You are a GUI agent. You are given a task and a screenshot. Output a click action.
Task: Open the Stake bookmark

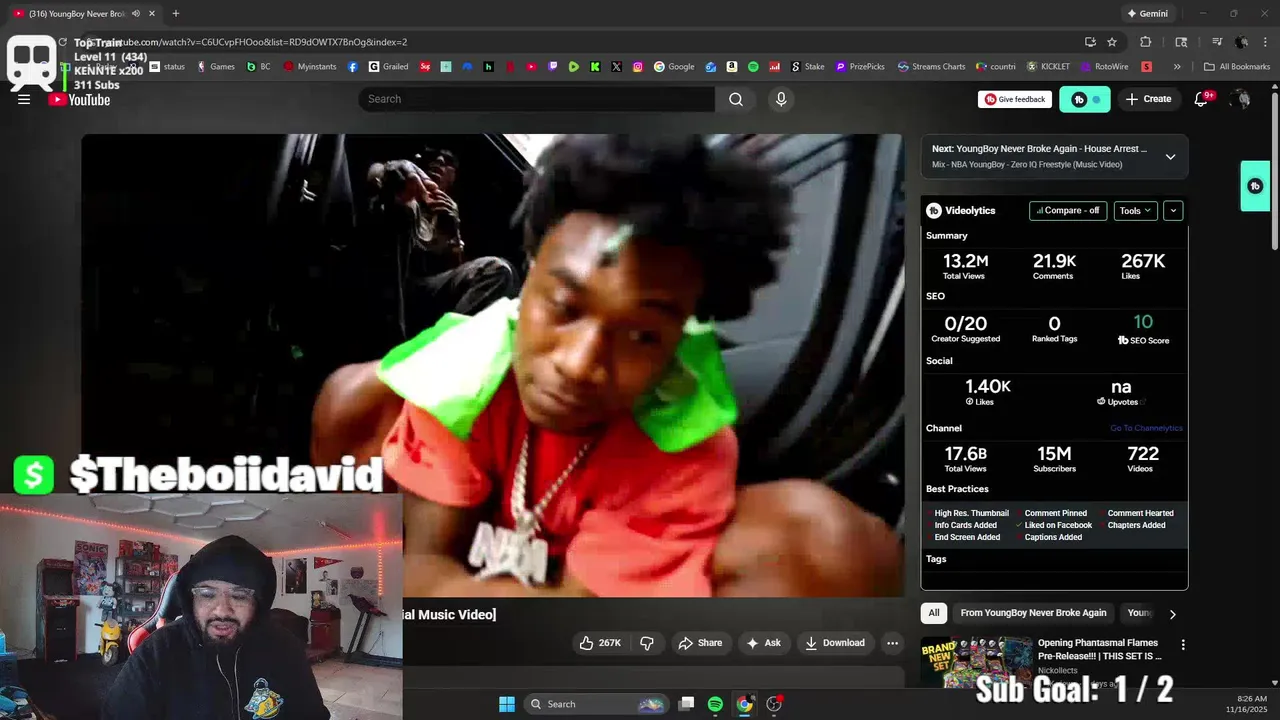tap(808, 67)
